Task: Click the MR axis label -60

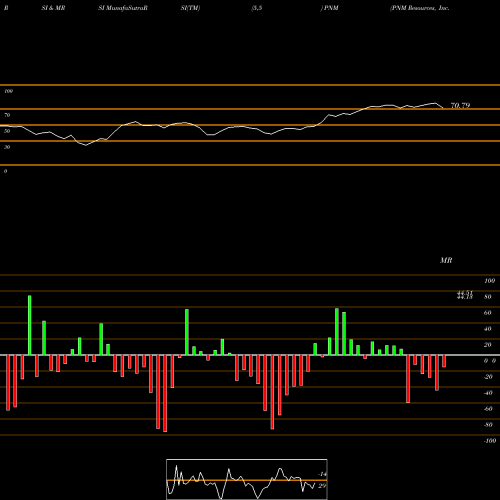Action: (488, 409)
